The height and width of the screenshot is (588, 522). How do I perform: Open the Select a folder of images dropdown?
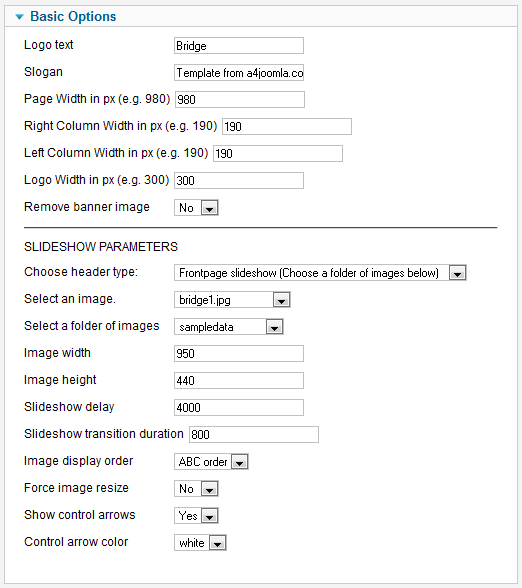(x=229, y=327)
